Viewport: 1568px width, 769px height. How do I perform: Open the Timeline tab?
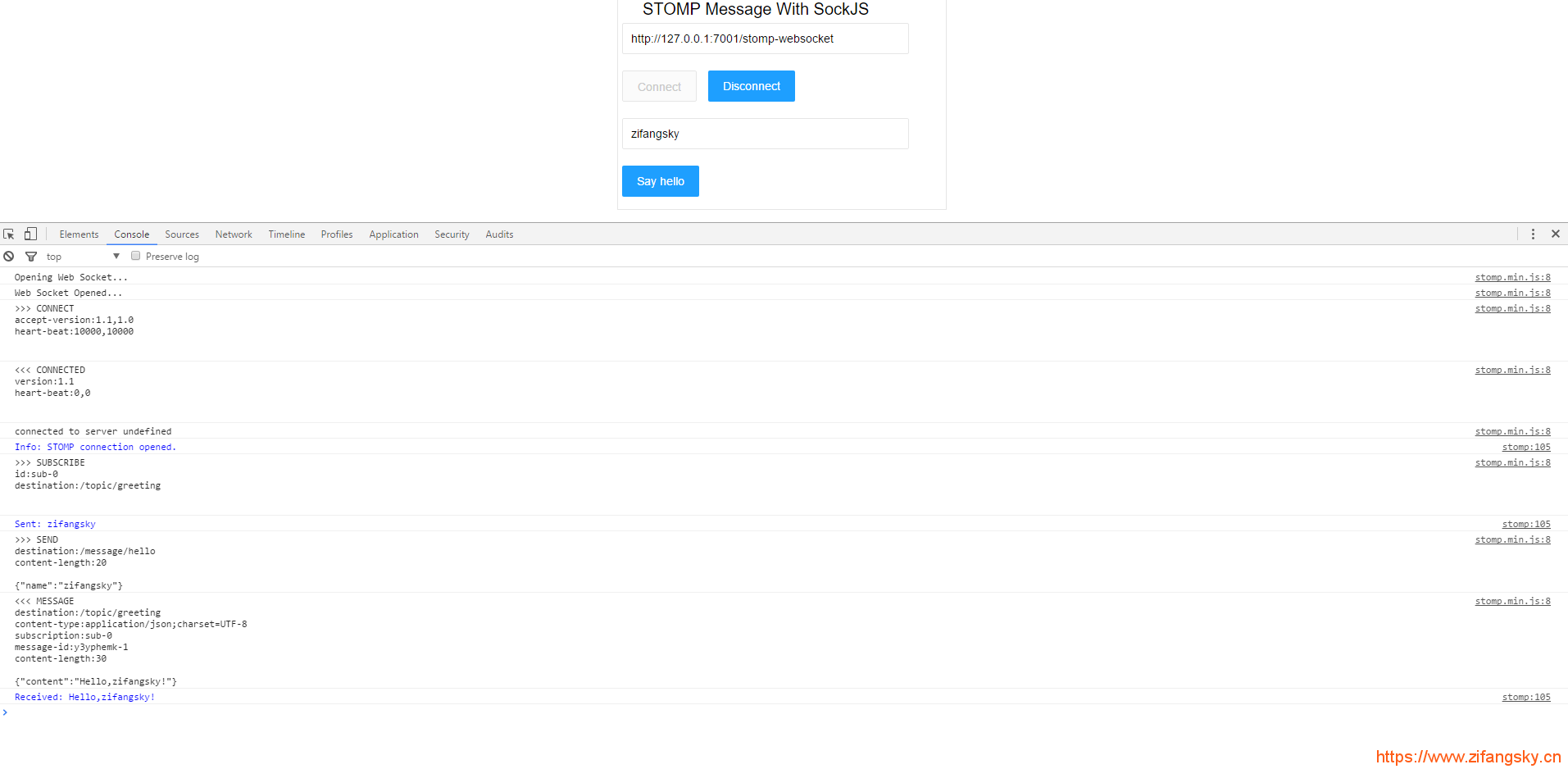click(286, 234)
